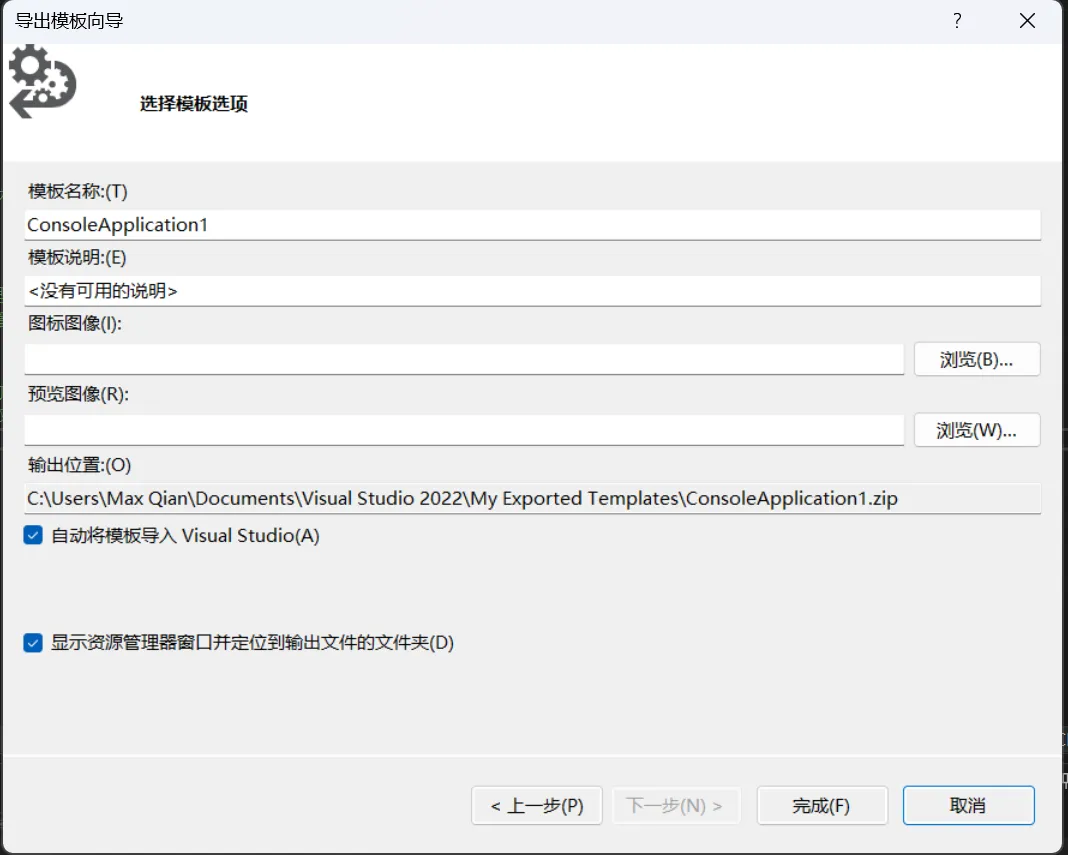
Task: Click the empty 图标图像 path field
Action: (464, 359)
